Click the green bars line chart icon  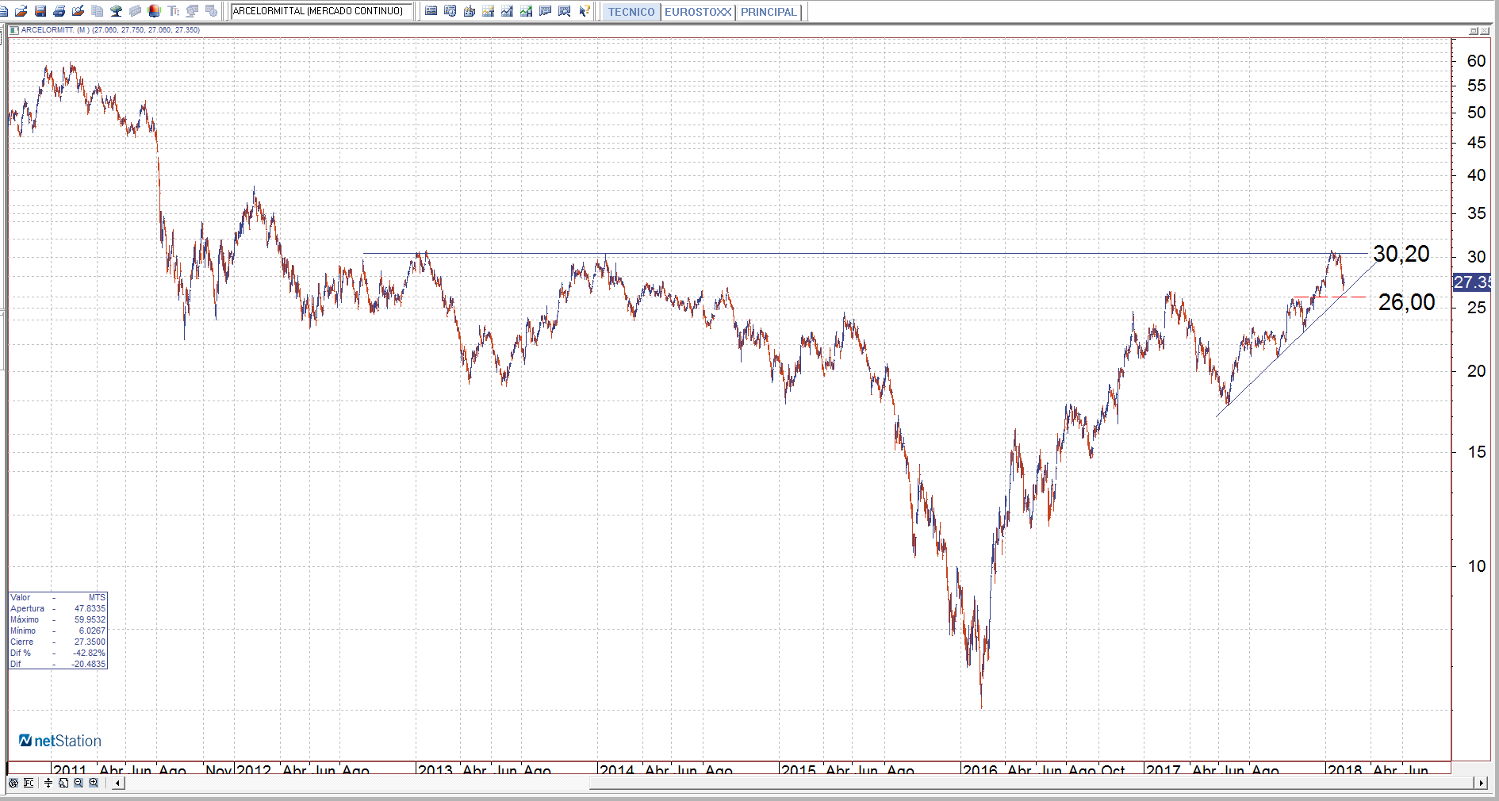(526, 11)
